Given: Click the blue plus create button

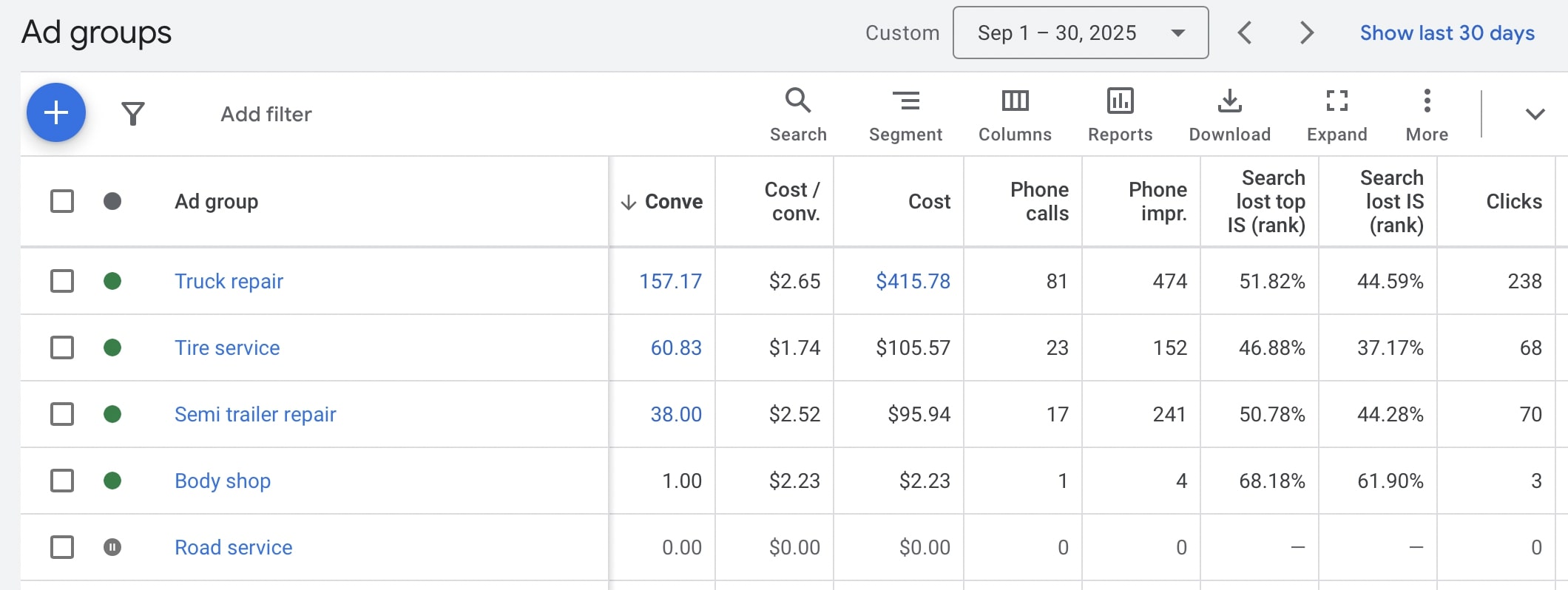Looking at the screenshot, I should [56, 113].
